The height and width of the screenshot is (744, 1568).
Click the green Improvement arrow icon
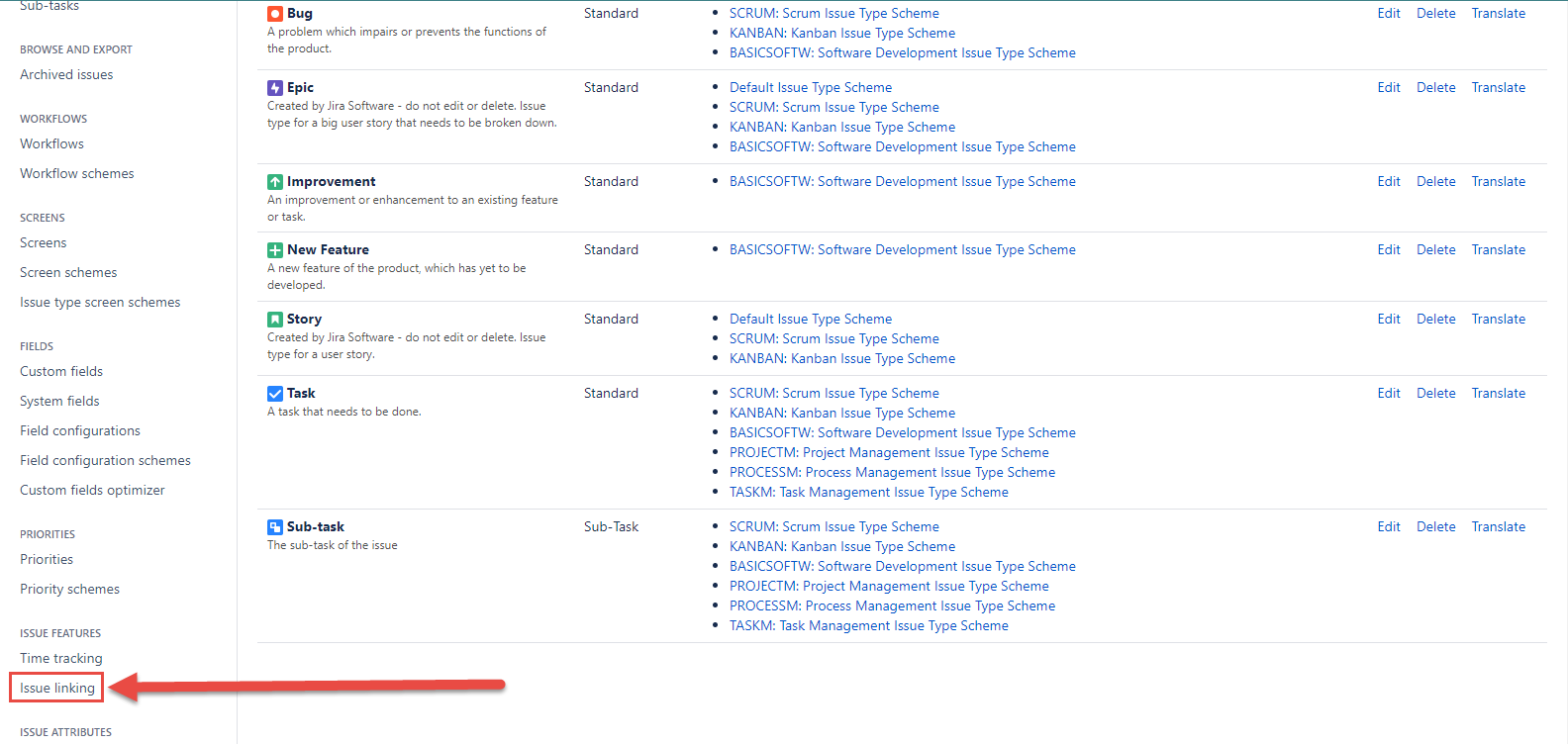tap(275, 182)
